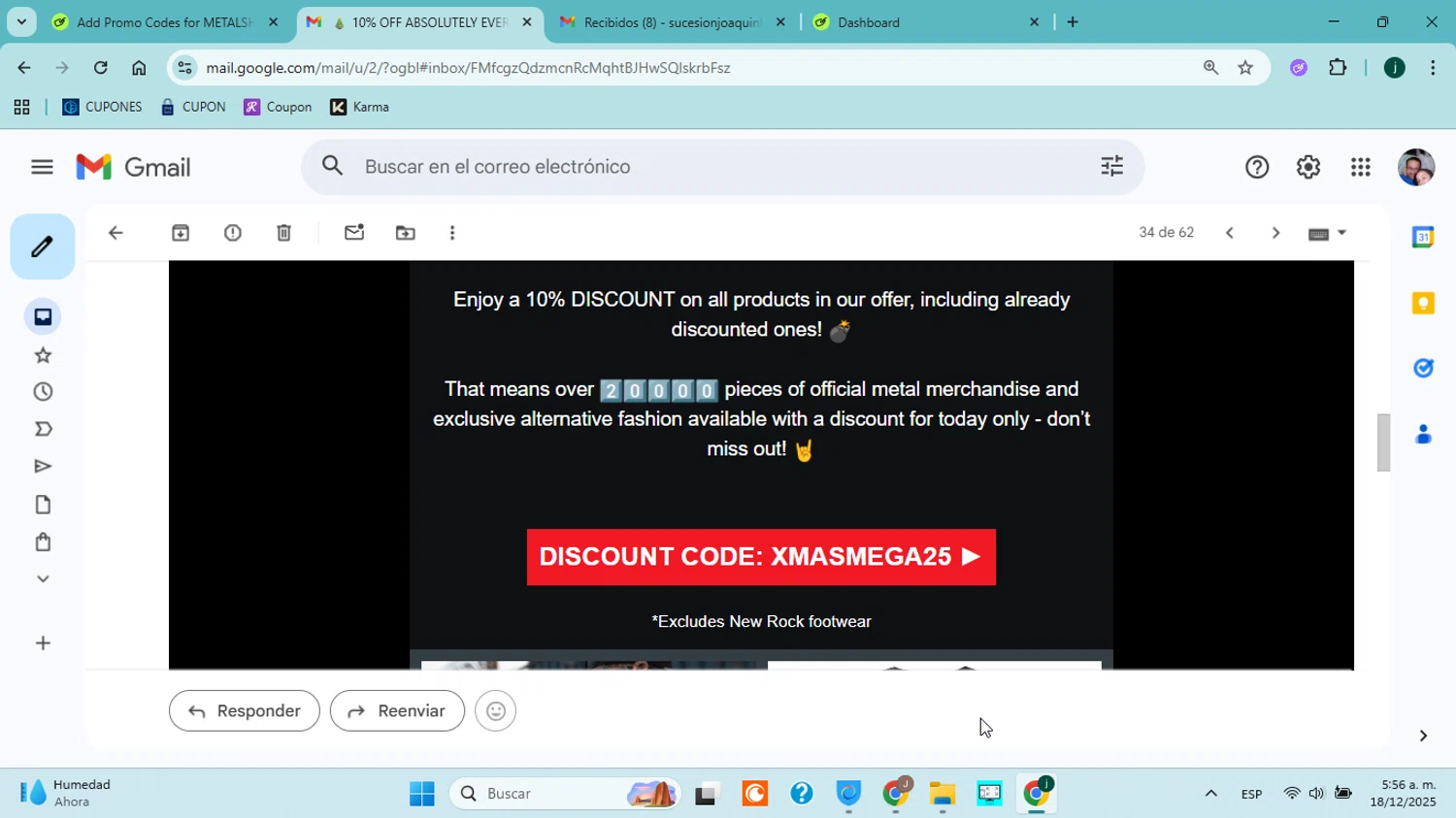
Task: Open a new browser tab
Action: (1073, 22)
